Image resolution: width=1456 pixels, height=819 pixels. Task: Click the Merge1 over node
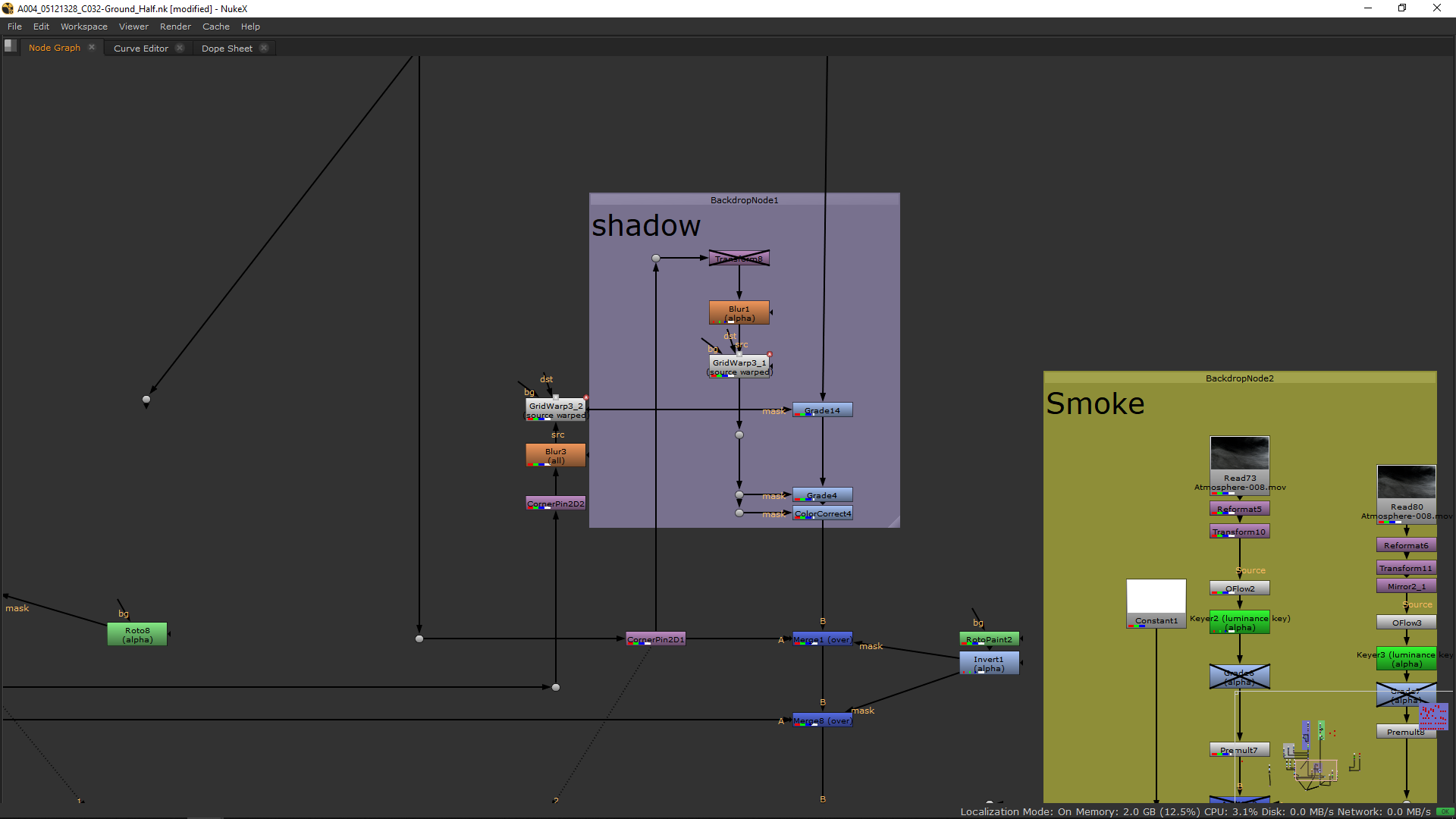pyautogui.click(x=822, y=639)
